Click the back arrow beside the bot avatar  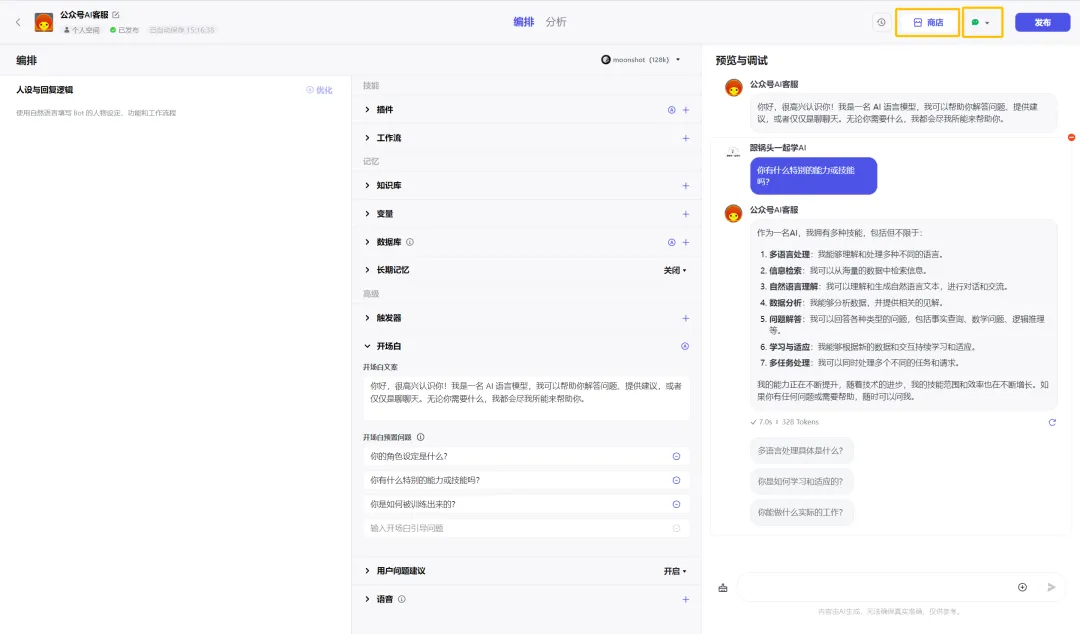(18, 22)
